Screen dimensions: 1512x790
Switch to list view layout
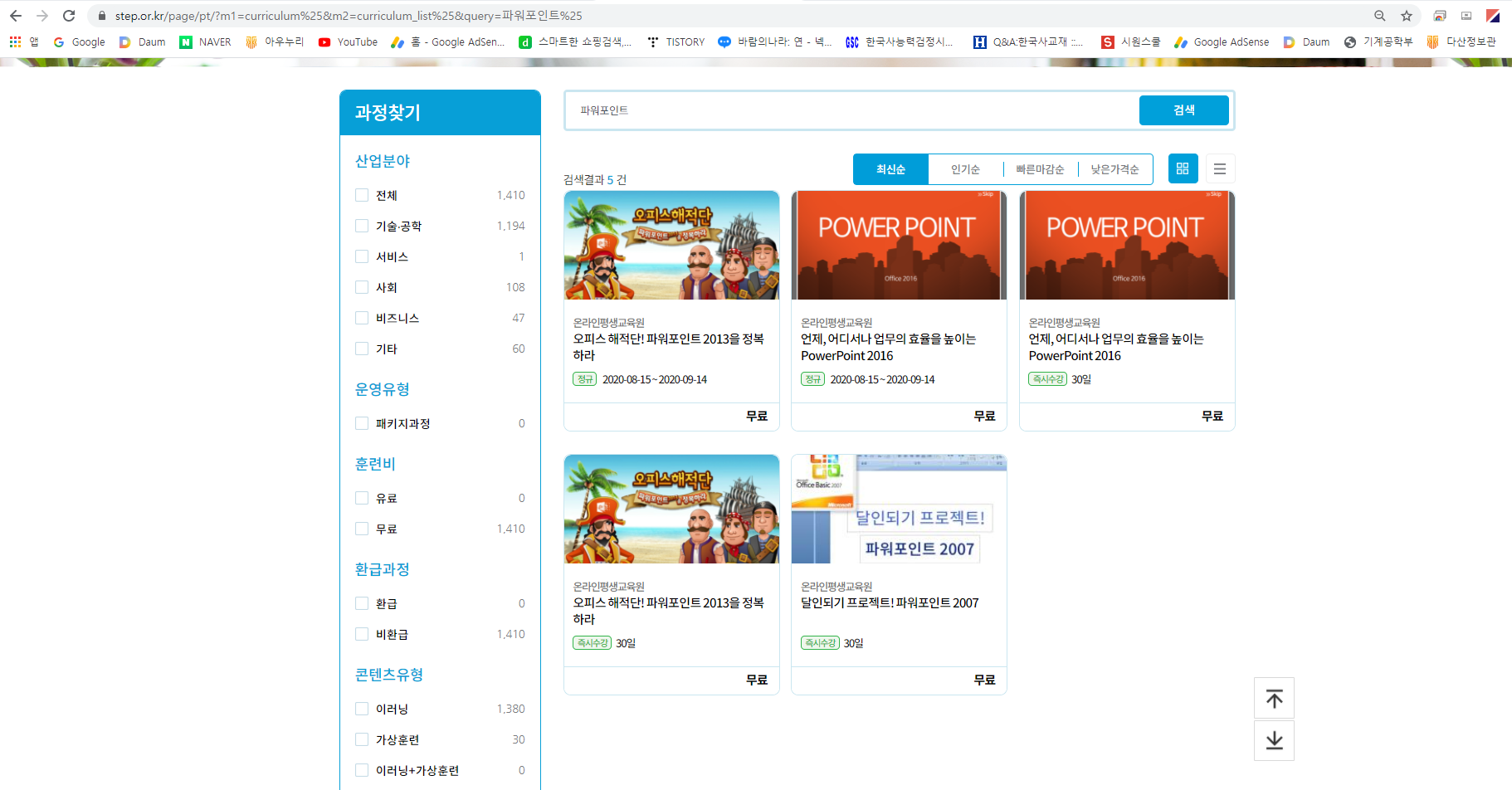click(x=1220, y=168)
